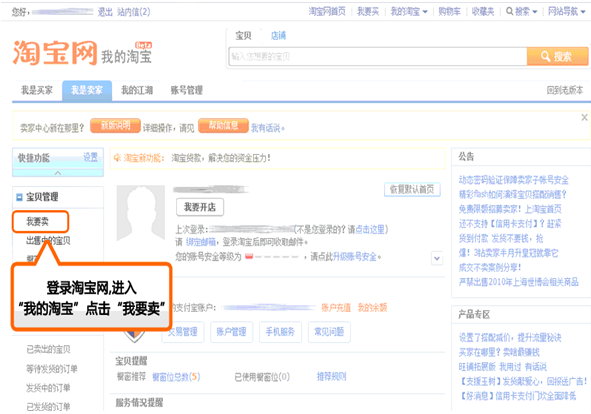Open 站内信(2) messages
This screenshot has width=591, height=414.
(133, 12)
